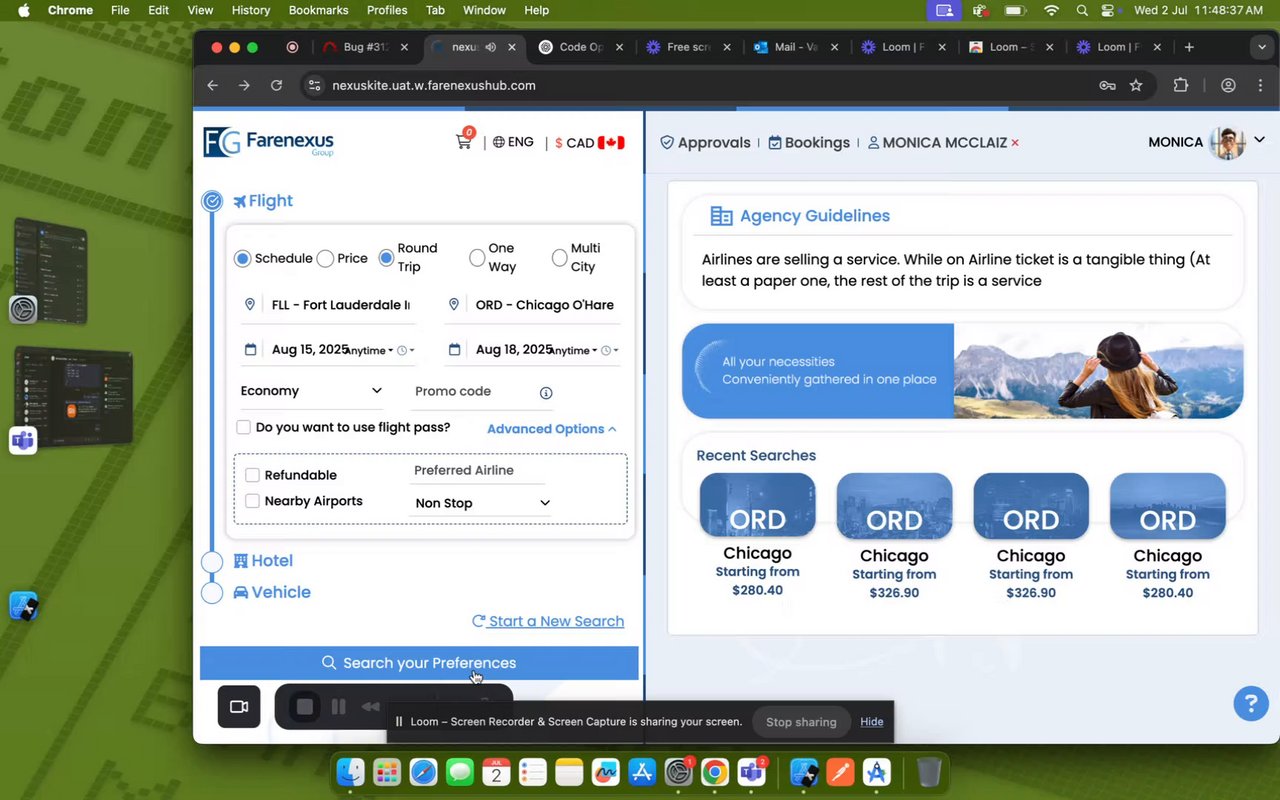
Task: Open the App Store from the Dock
Action: (642, 772)
